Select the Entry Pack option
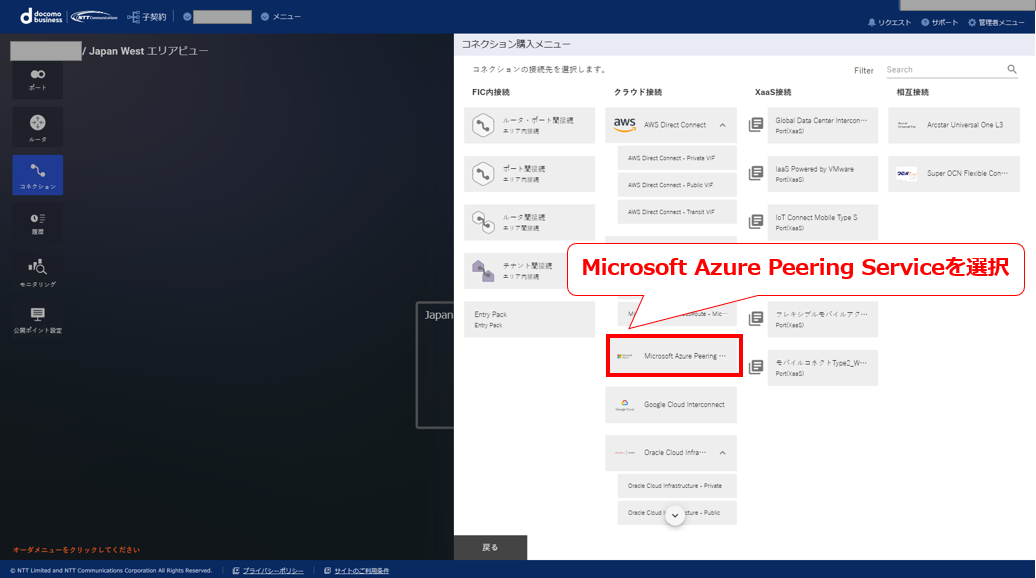 click(x=529, y=320)
